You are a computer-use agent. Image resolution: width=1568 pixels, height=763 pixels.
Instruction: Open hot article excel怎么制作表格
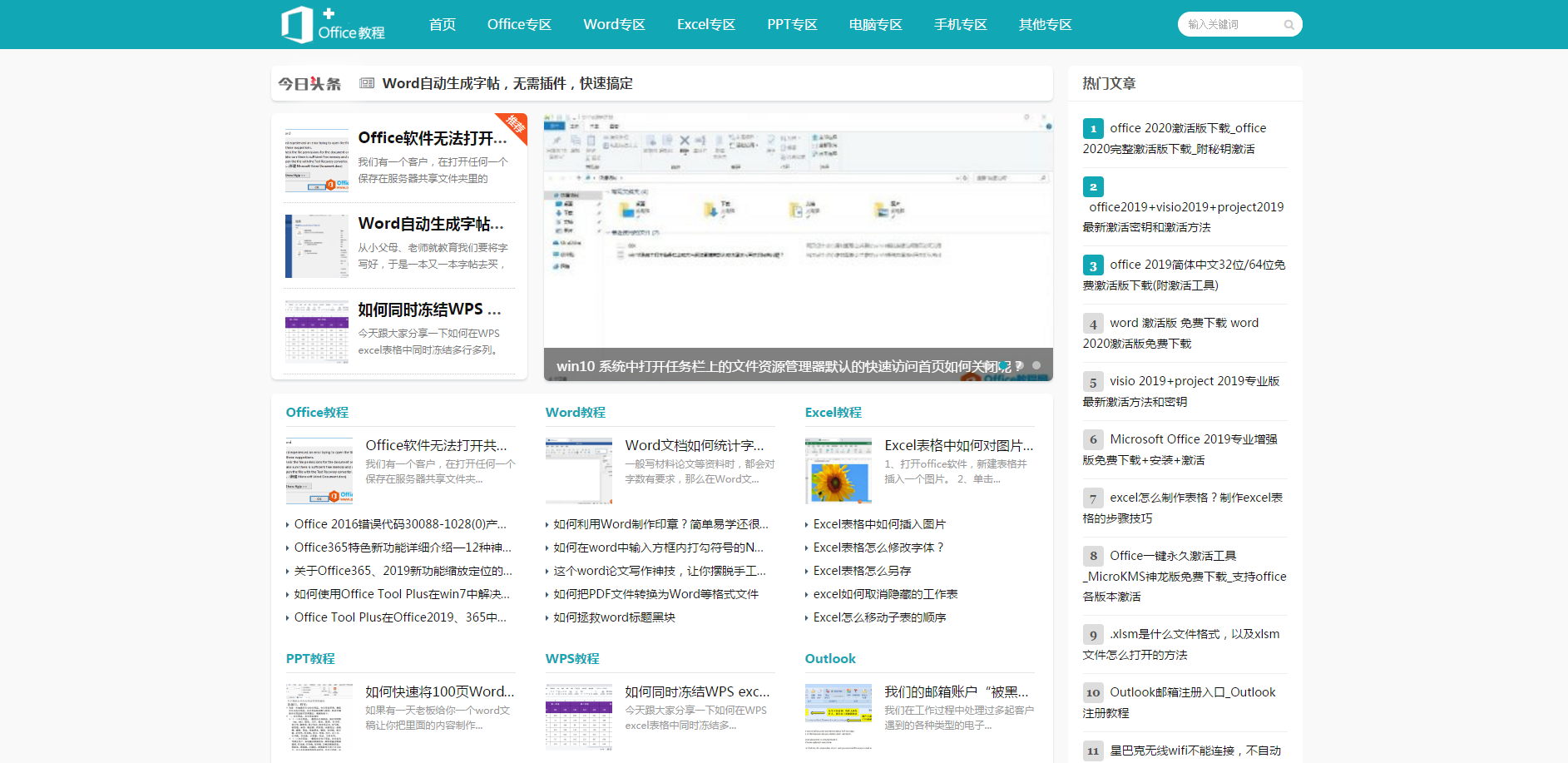pyautogui.click(x=1183, y=508)
